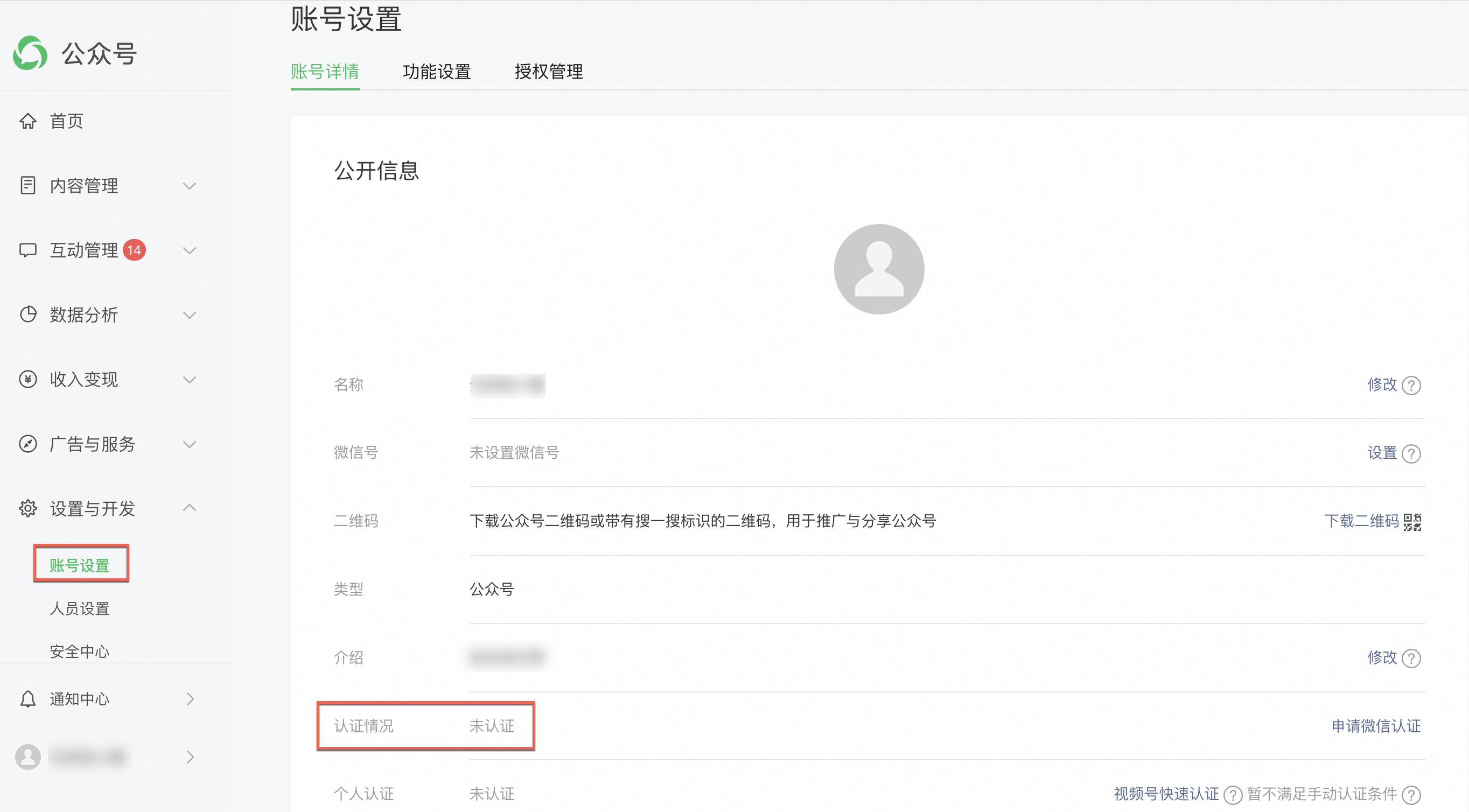
Task: Switch to the 功能设置 tab
Action: pos(437,72)
